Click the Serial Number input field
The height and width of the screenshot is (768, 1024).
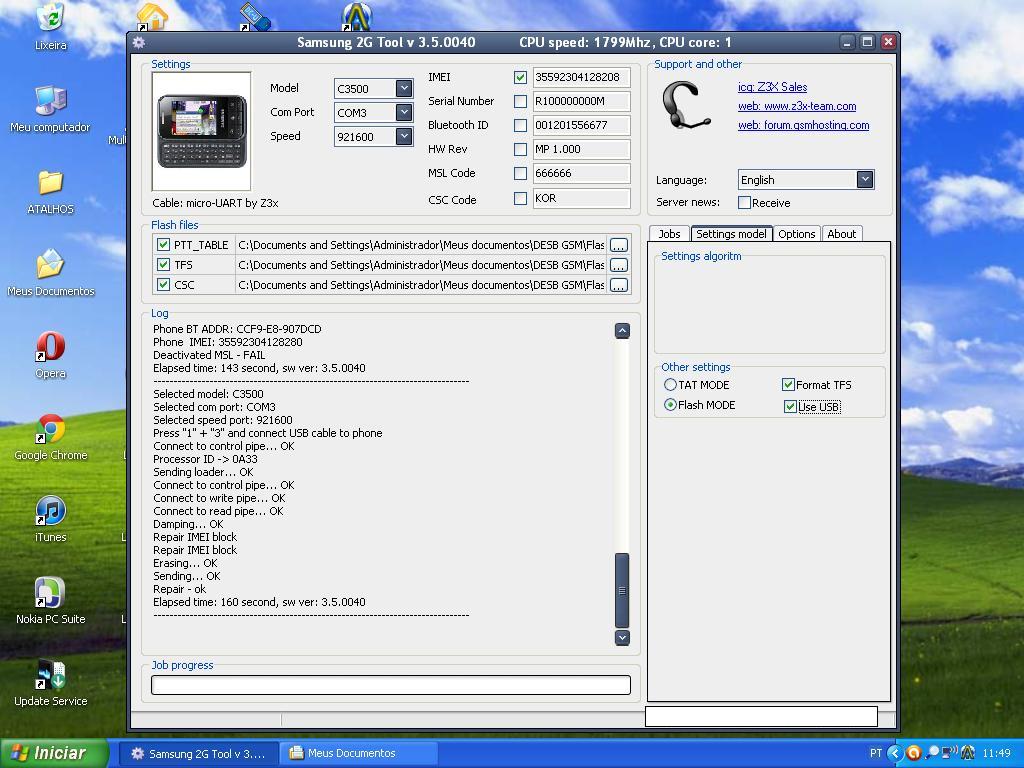(x=581, y=101)
